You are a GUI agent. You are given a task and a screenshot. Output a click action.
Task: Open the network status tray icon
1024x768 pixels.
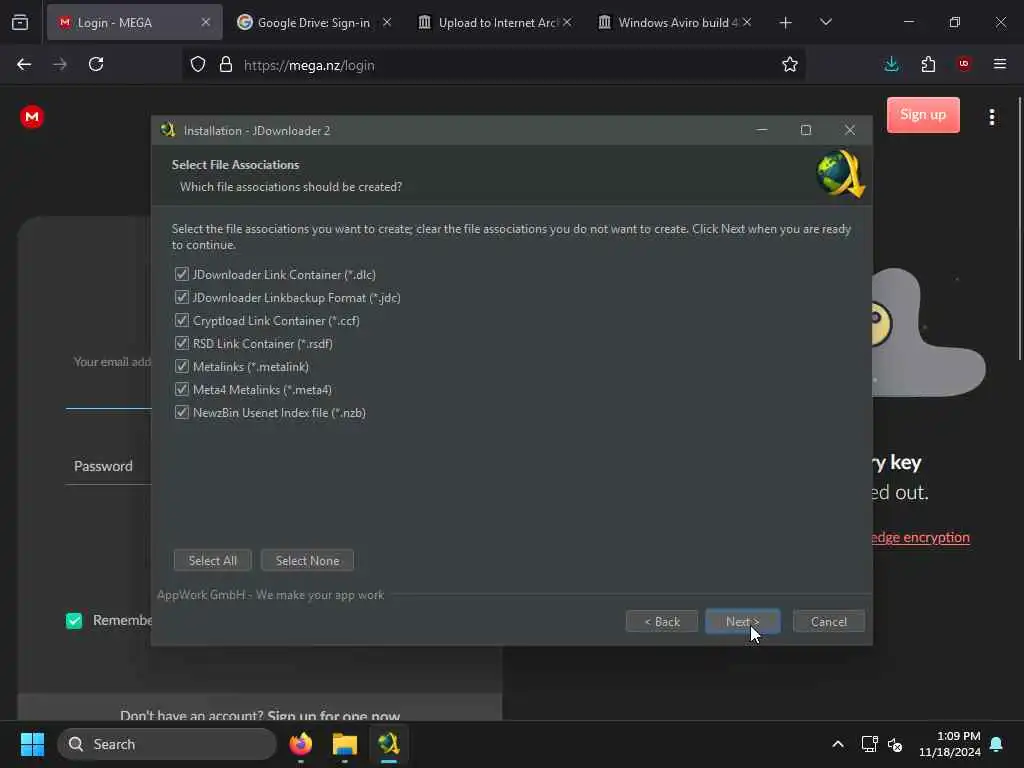tap(869, 744)
